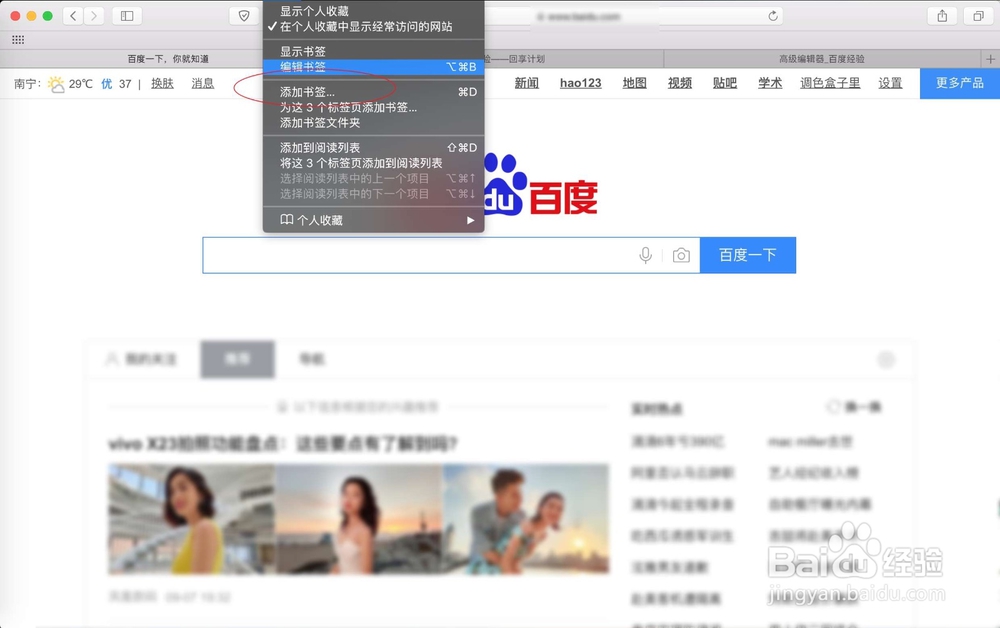The width and height of the screenshot is (1000, 628).
Task: Choose 添加到阅读列表 menu item
Action: point(374,147)
